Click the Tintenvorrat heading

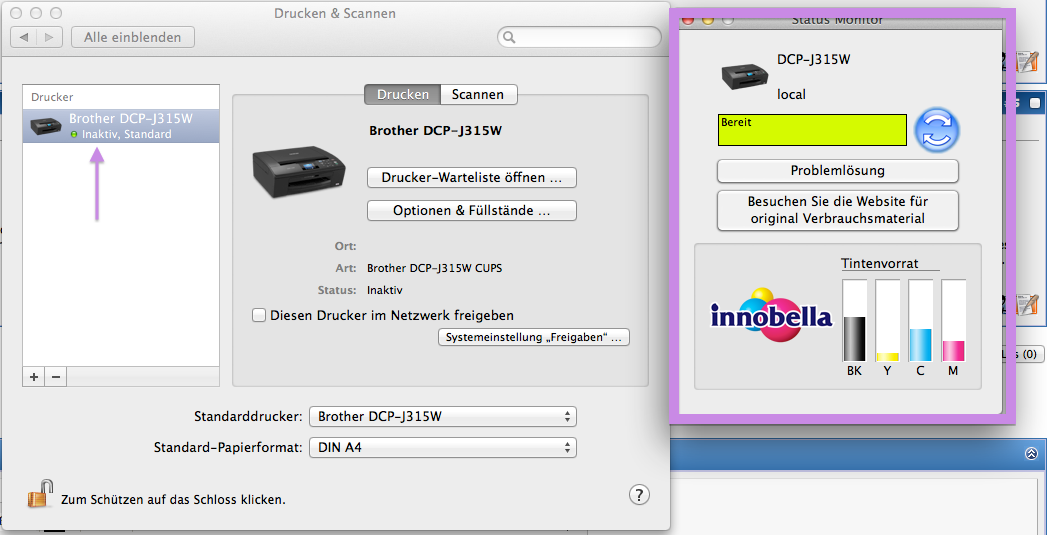879,263
